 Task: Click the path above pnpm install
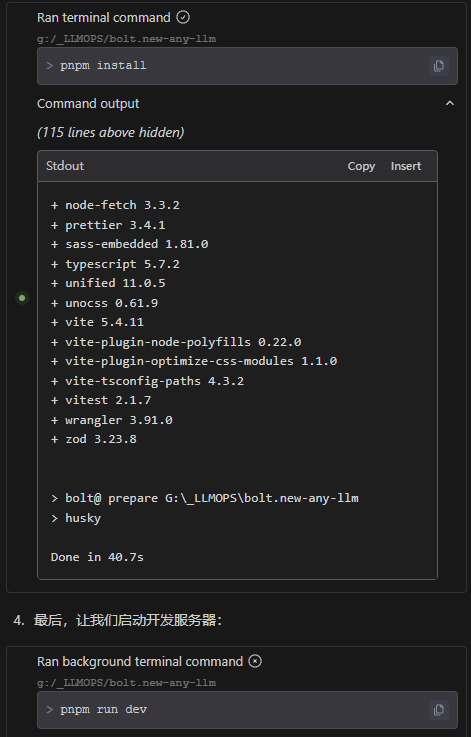(x=126, y=39)
